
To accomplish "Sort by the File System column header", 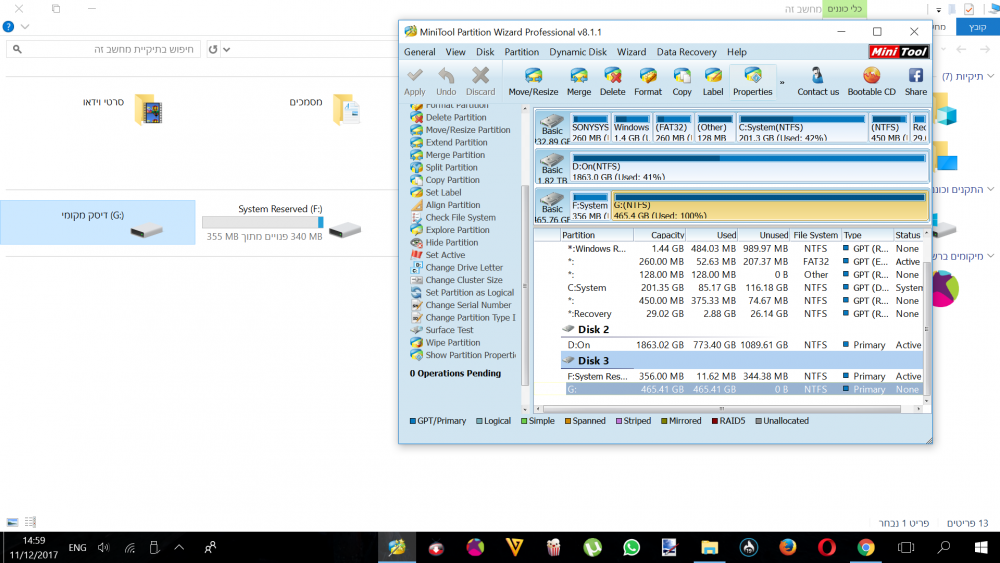I will (x=816, y=235).
